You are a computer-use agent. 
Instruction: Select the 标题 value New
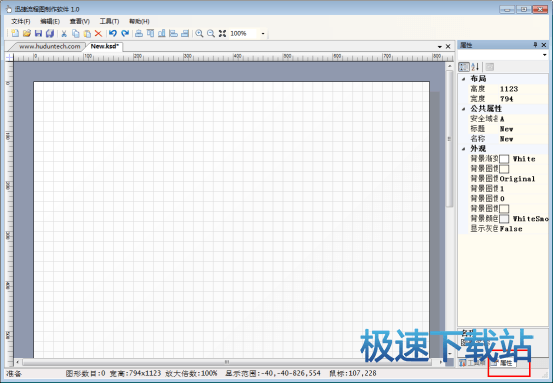[x=506, y=129]
